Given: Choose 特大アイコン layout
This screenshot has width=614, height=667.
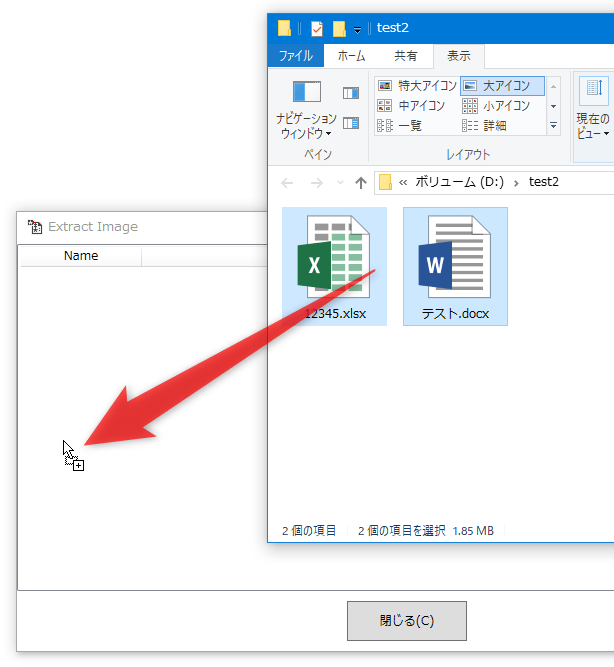Looking at the screenshot, I should click(x=417, y=86).
